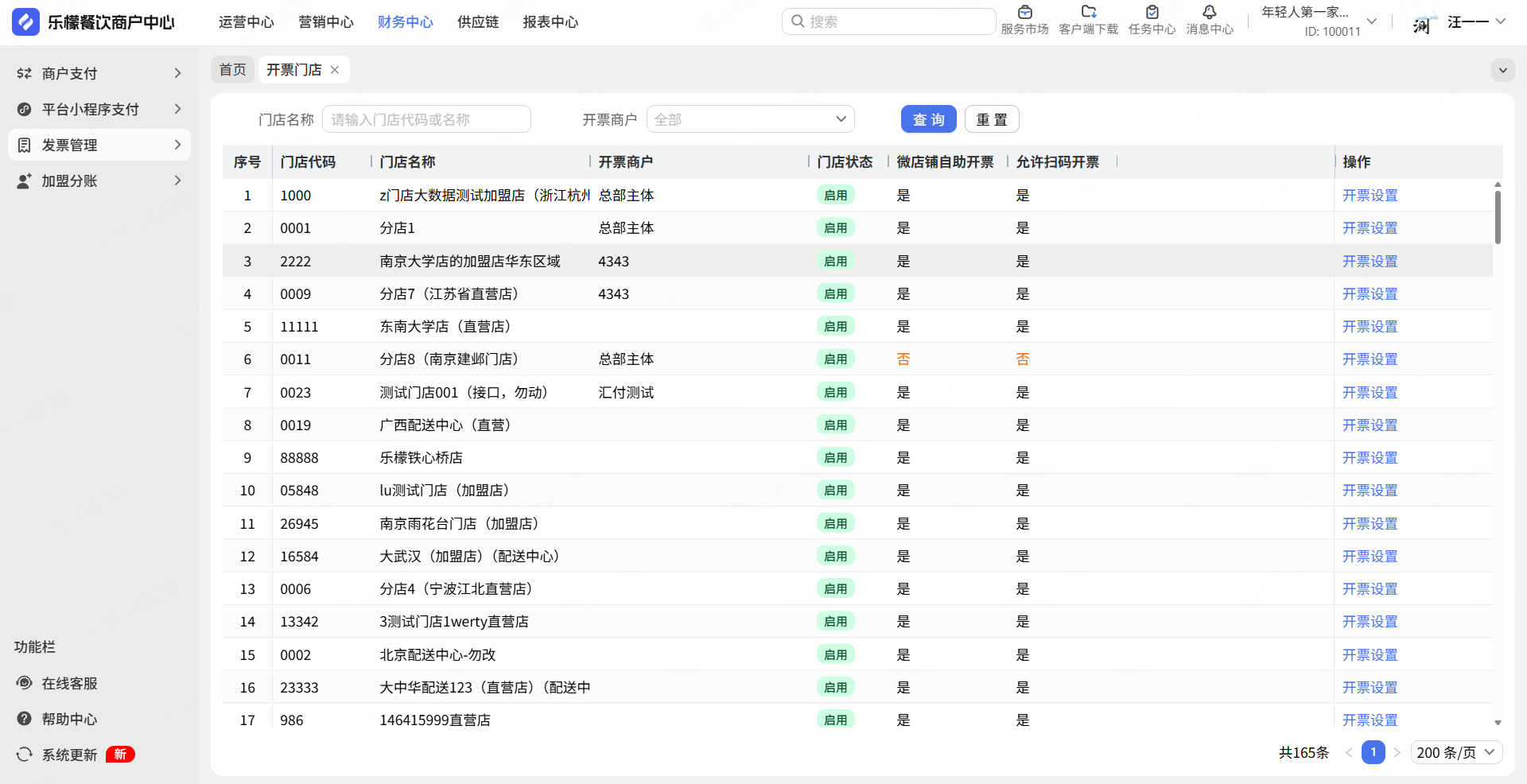Select the 首页 tab
This screenshot has height=784, width=1527.
pos(232,70)
